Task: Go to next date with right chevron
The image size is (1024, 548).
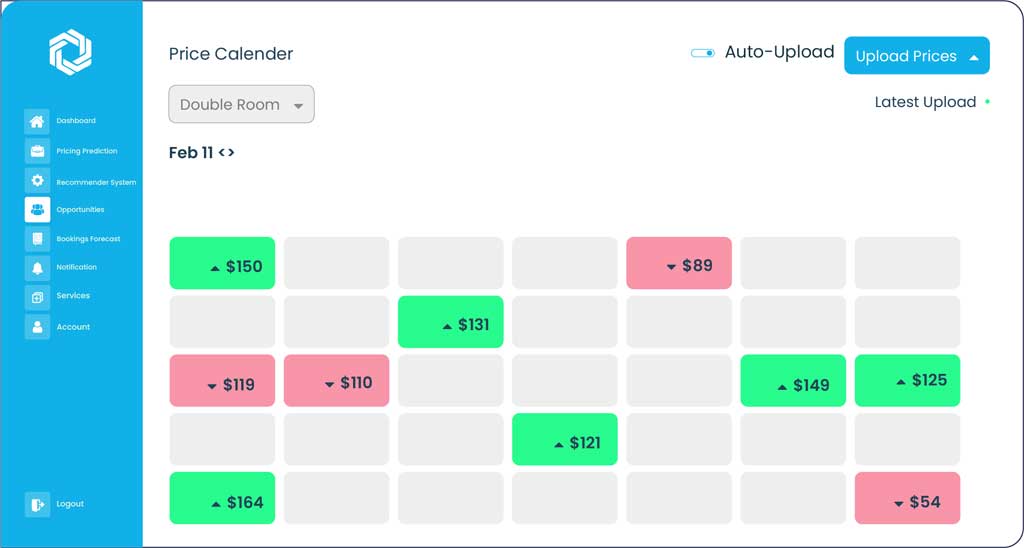Action: click(x=231, y=153)
